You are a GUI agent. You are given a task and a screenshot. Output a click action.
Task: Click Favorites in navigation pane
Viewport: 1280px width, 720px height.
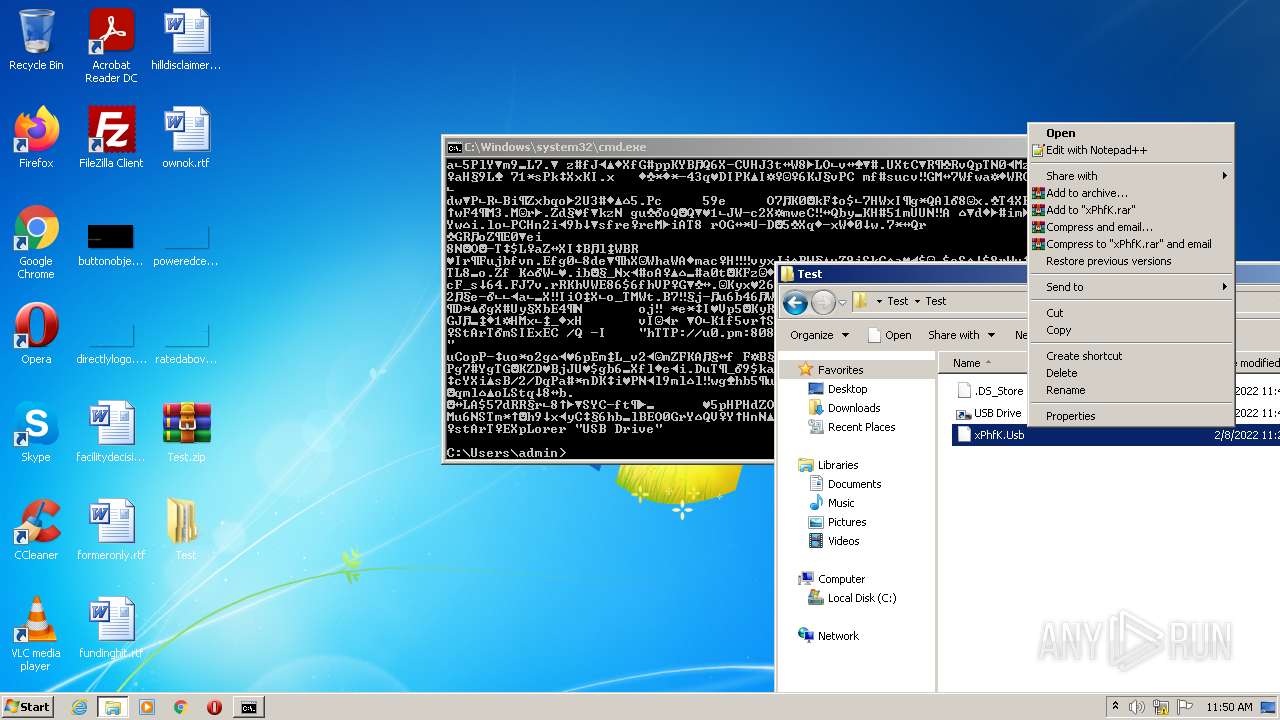(x=840, y=370)
